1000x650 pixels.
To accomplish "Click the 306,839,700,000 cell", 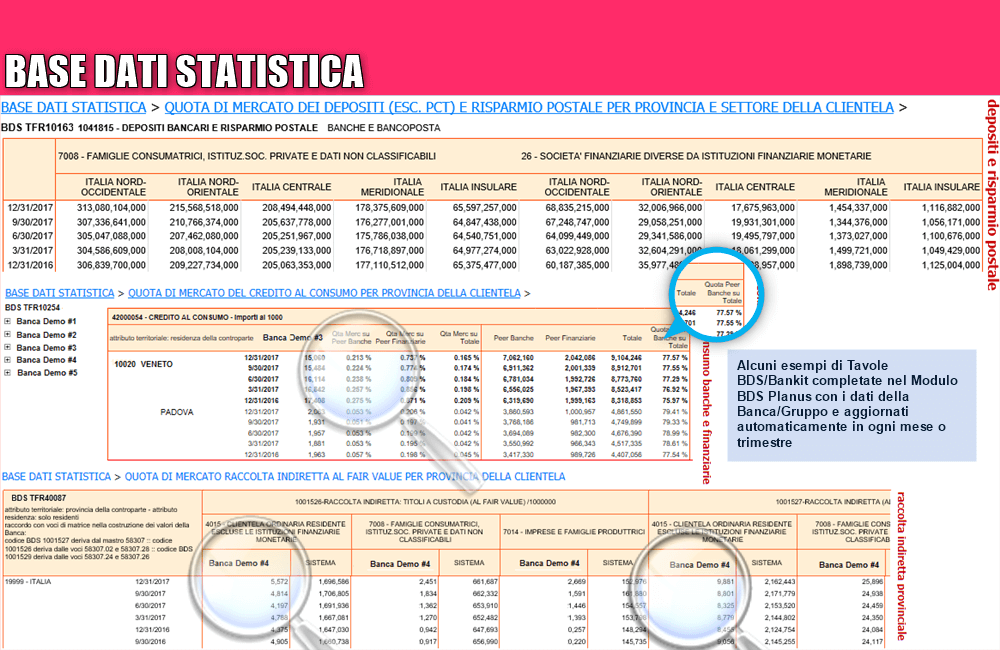I will pos(111,265).
